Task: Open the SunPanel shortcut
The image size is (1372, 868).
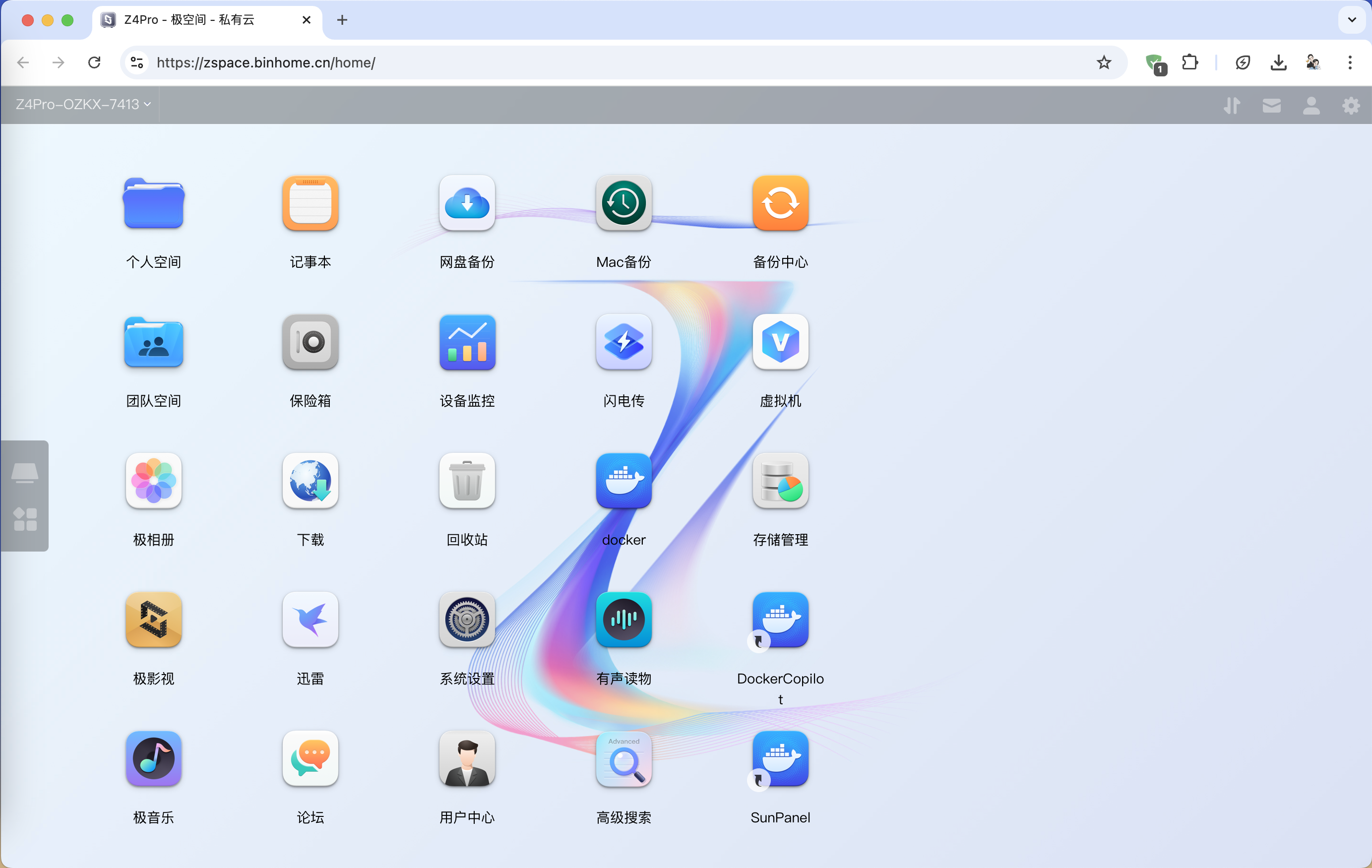Action: click(x=780, y=759)
